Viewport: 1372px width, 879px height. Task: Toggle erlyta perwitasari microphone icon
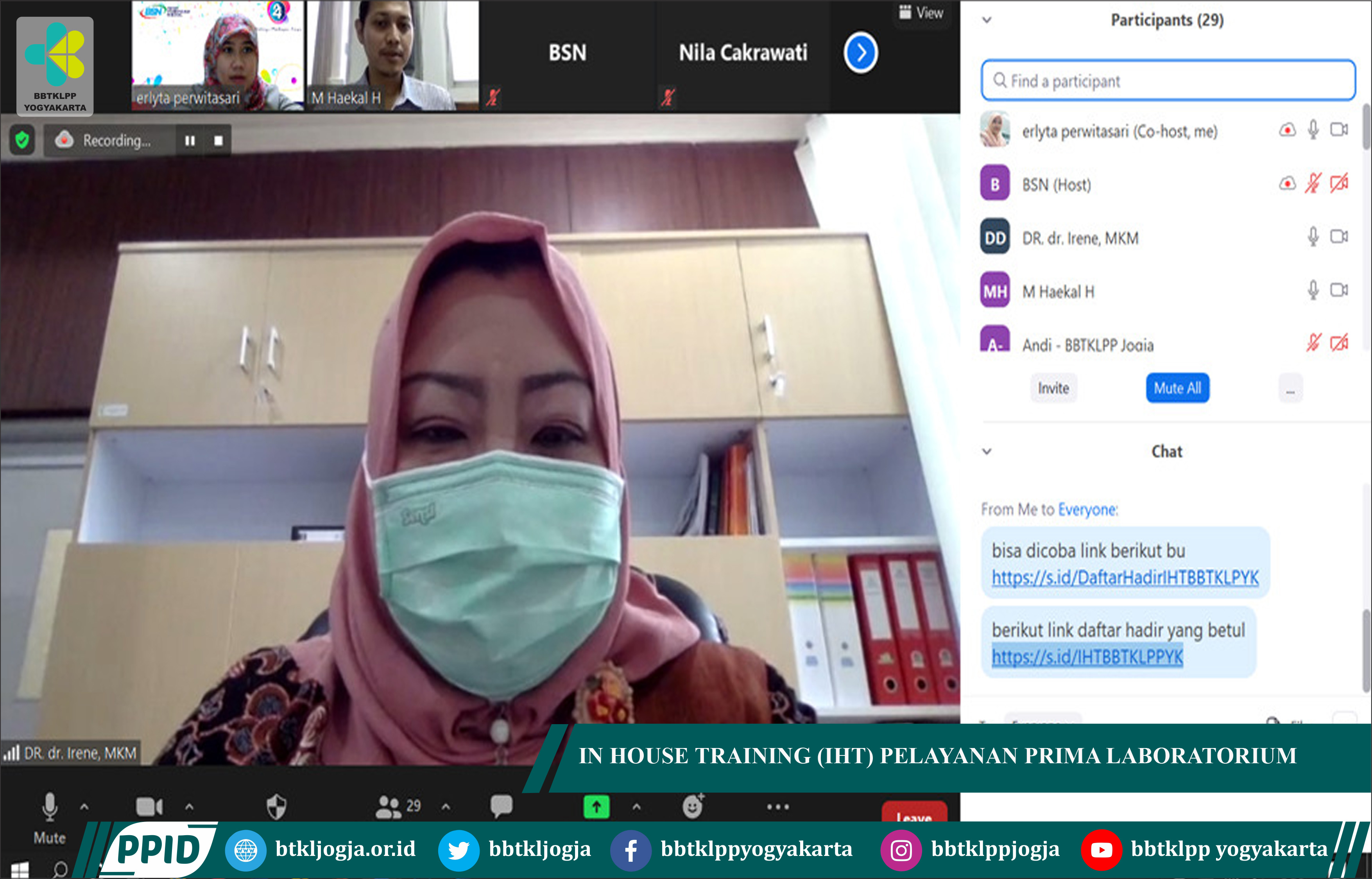[x=1313, y=130]
